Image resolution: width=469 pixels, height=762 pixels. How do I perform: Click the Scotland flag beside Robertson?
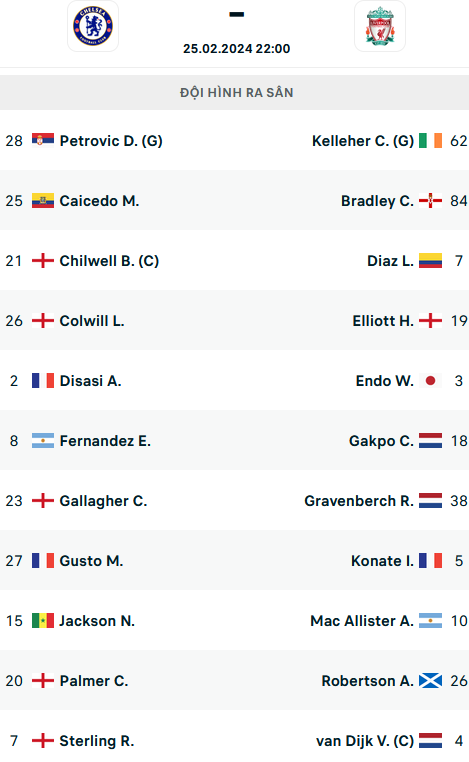coord(431,680)
